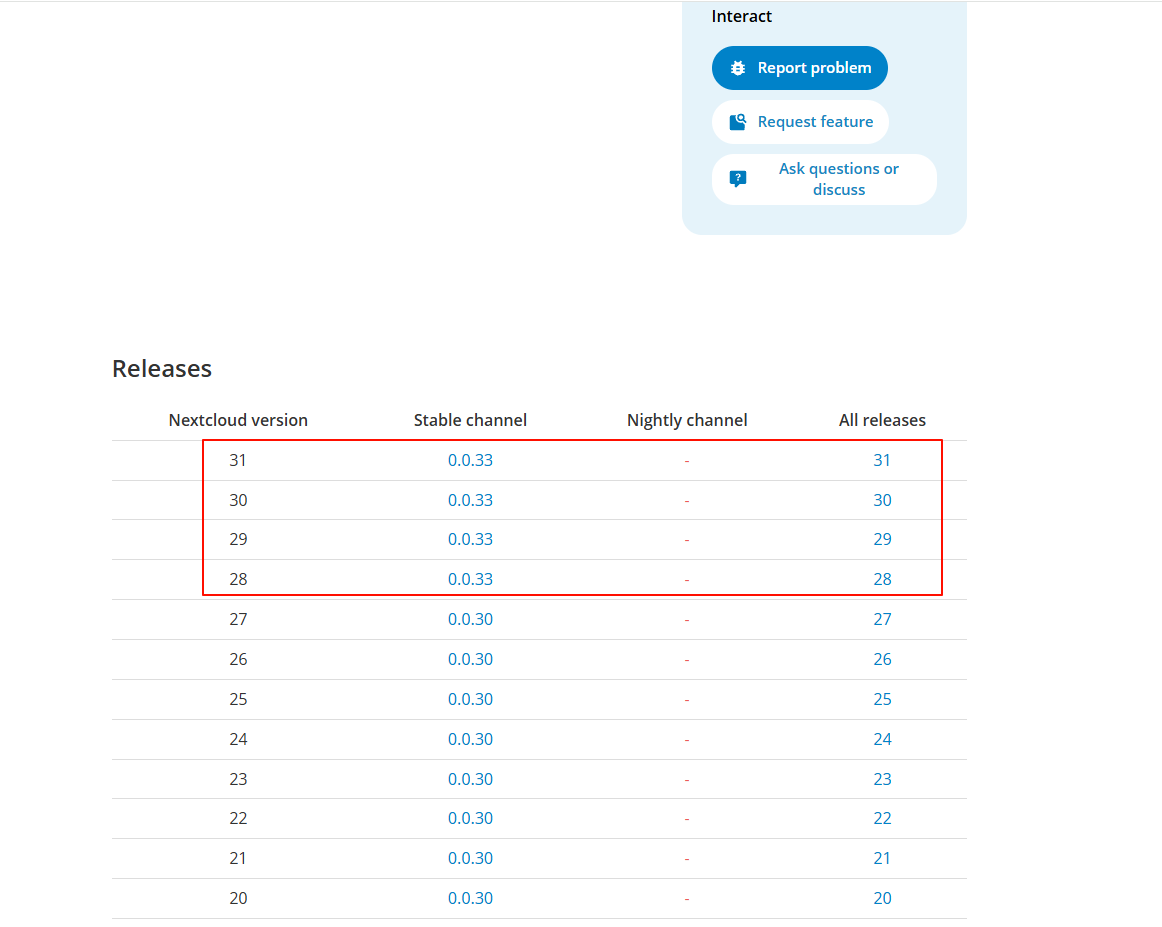
Task: Open All releases link 20
Action: (x=882, y=899)
